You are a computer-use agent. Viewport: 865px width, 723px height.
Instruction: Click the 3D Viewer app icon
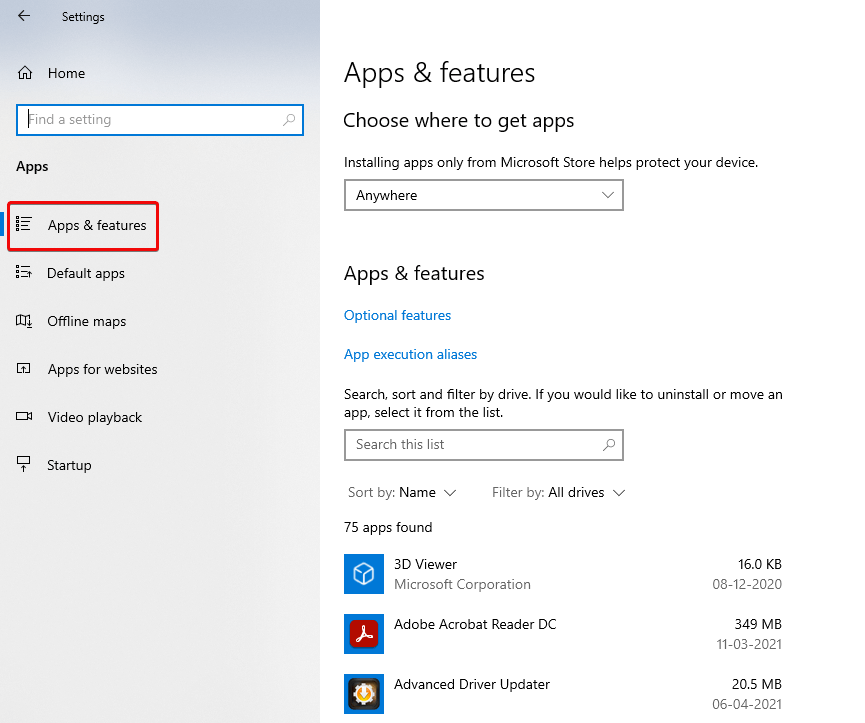(x=364, y=574)
